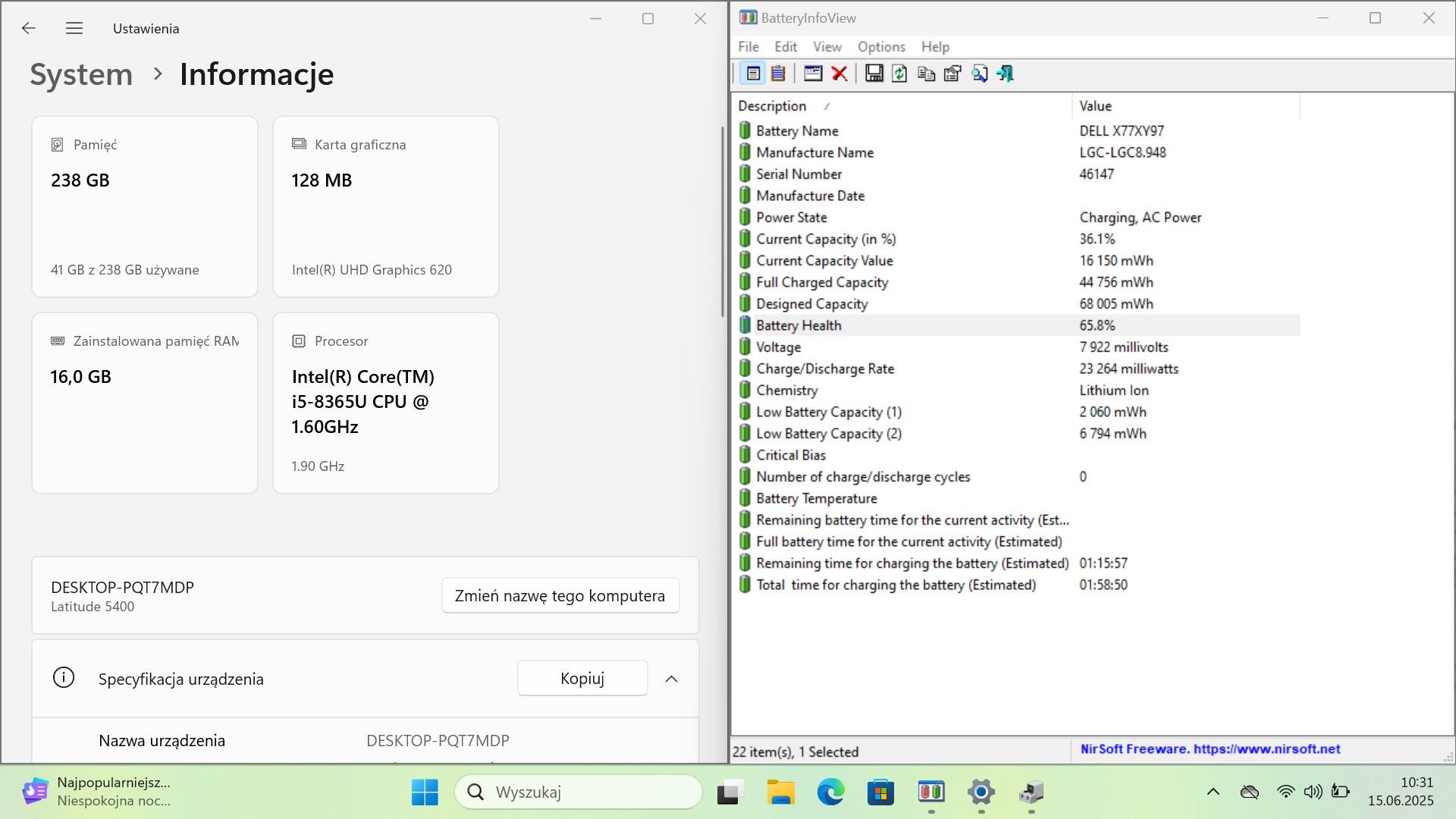Select the Power State row
The width and height of the screenshot is (1456, 819).
pos(1016,218)
